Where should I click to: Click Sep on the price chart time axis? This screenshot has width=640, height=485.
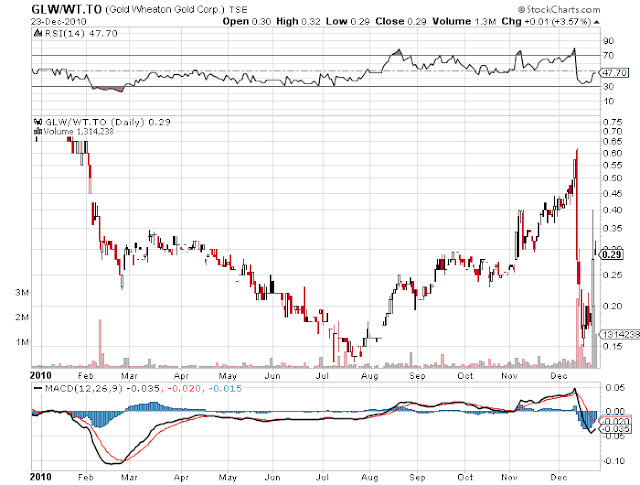[417, 376]
